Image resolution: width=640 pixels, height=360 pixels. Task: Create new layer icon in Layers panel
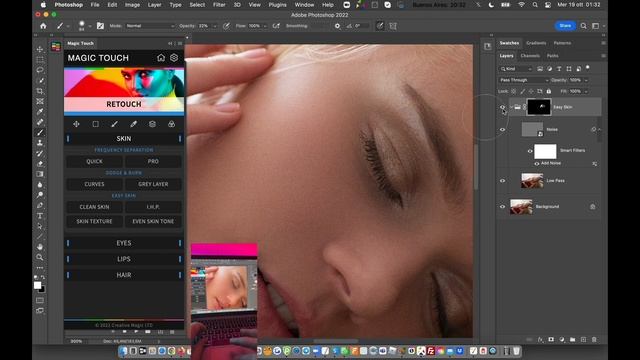click(583, 340)
